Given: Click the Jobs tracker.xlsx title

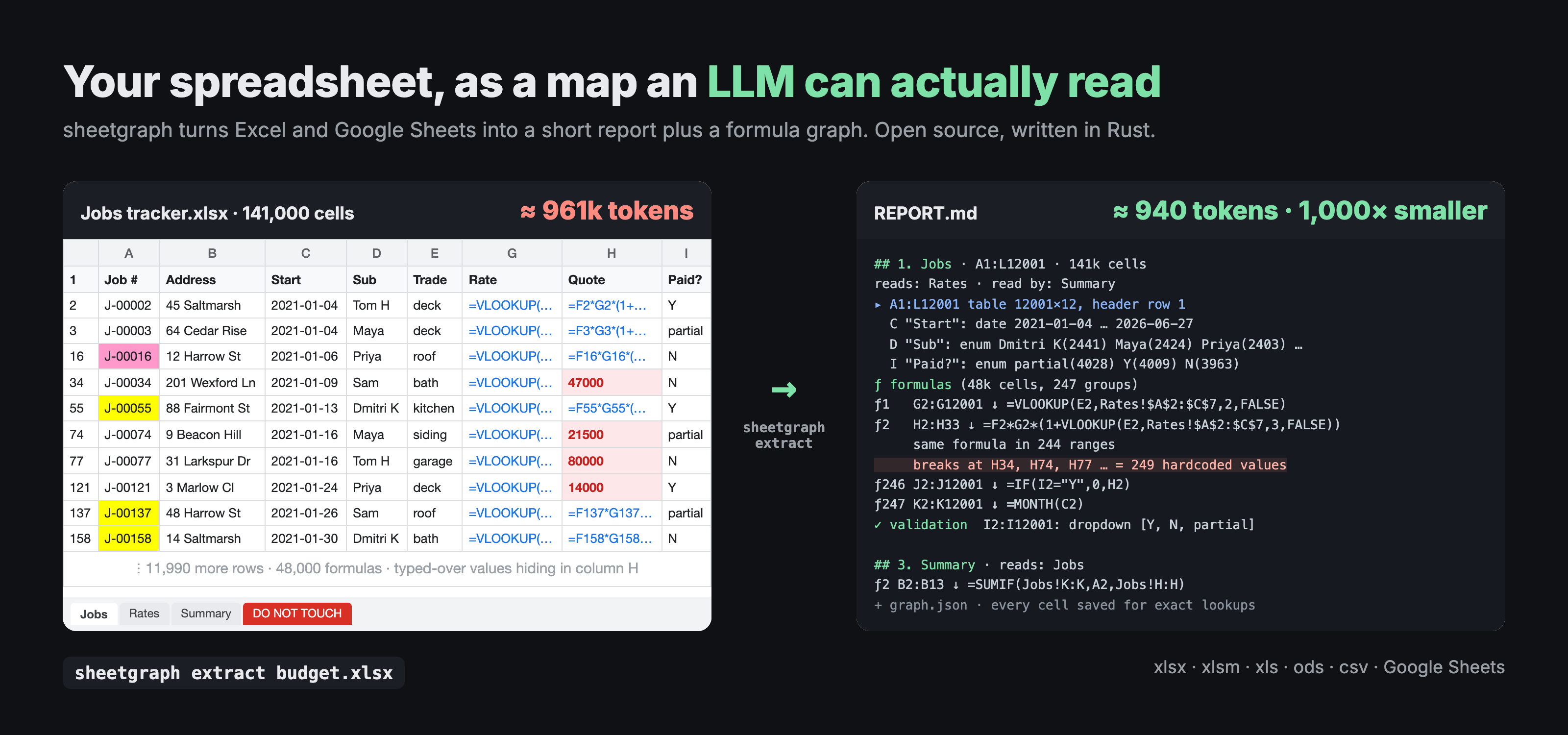Looking at the screenshot, I should point(217,213).
